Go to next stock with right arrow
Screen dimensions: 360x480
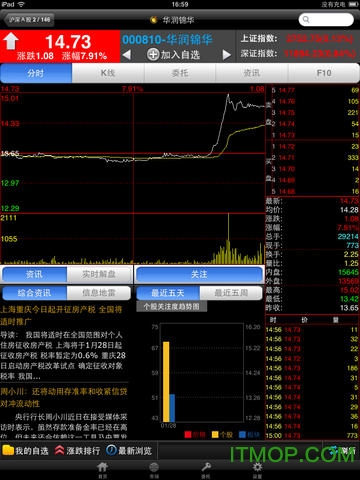[227, 54]
